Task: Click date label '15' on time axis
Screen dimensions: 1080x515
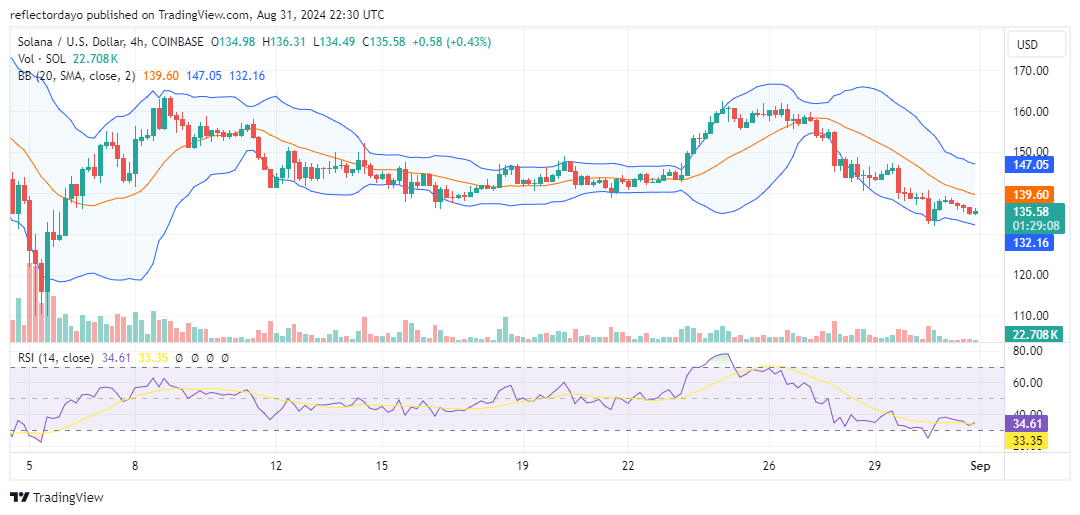Action: click(x=382, y=466)
